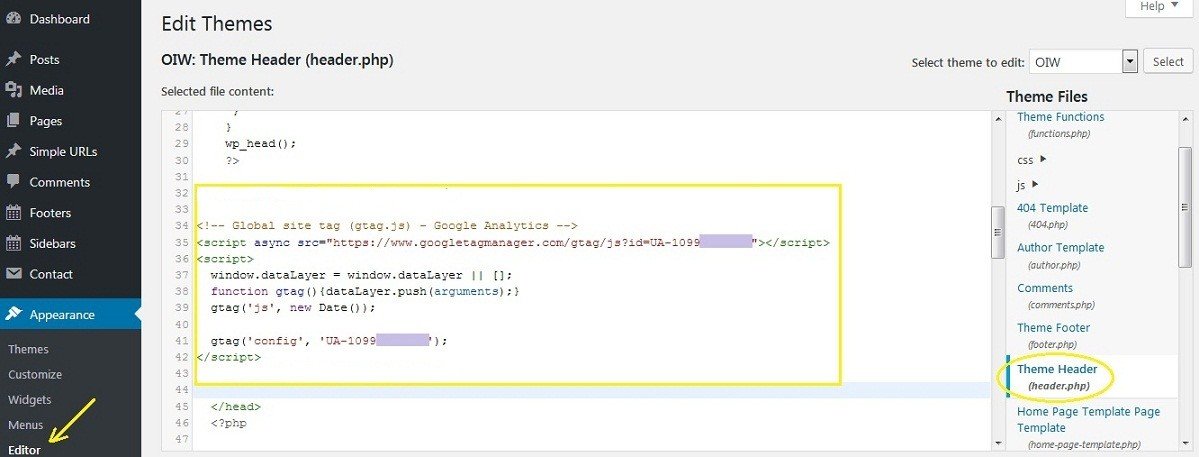Screen dimensions: 1199x457
Task: Click empty line 44 in editor
Action: pyautogui.click(x=593, y=390)
